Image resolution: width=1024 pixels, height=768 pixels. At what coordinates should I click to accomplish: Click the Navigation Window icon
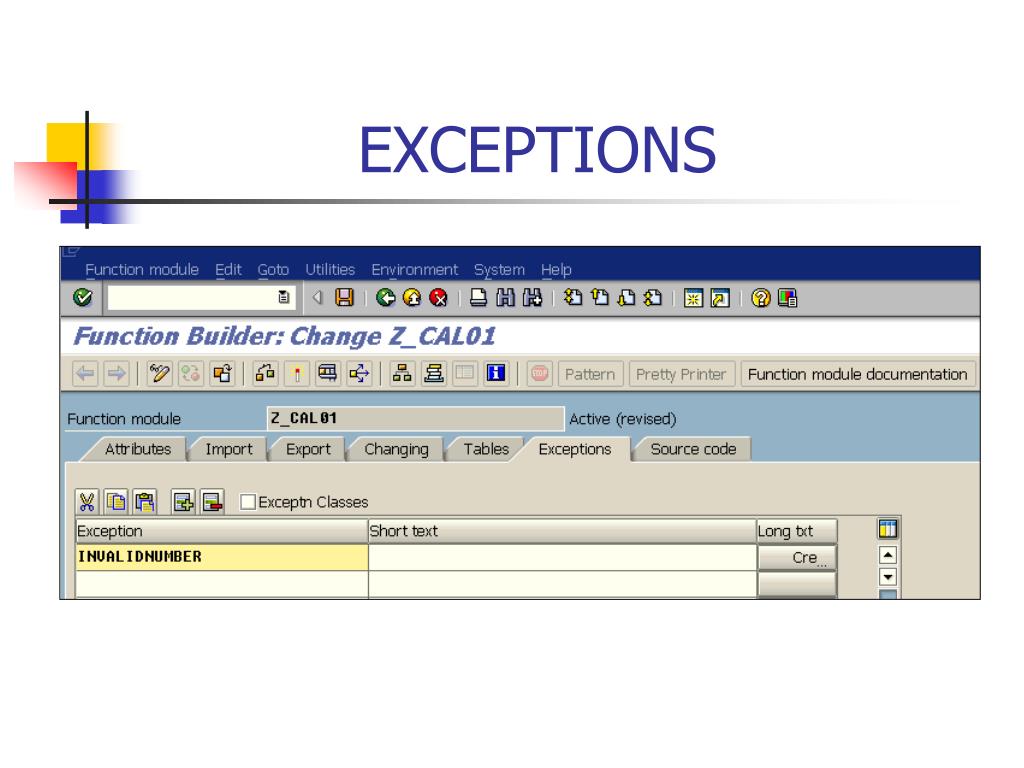click(434, 374)
